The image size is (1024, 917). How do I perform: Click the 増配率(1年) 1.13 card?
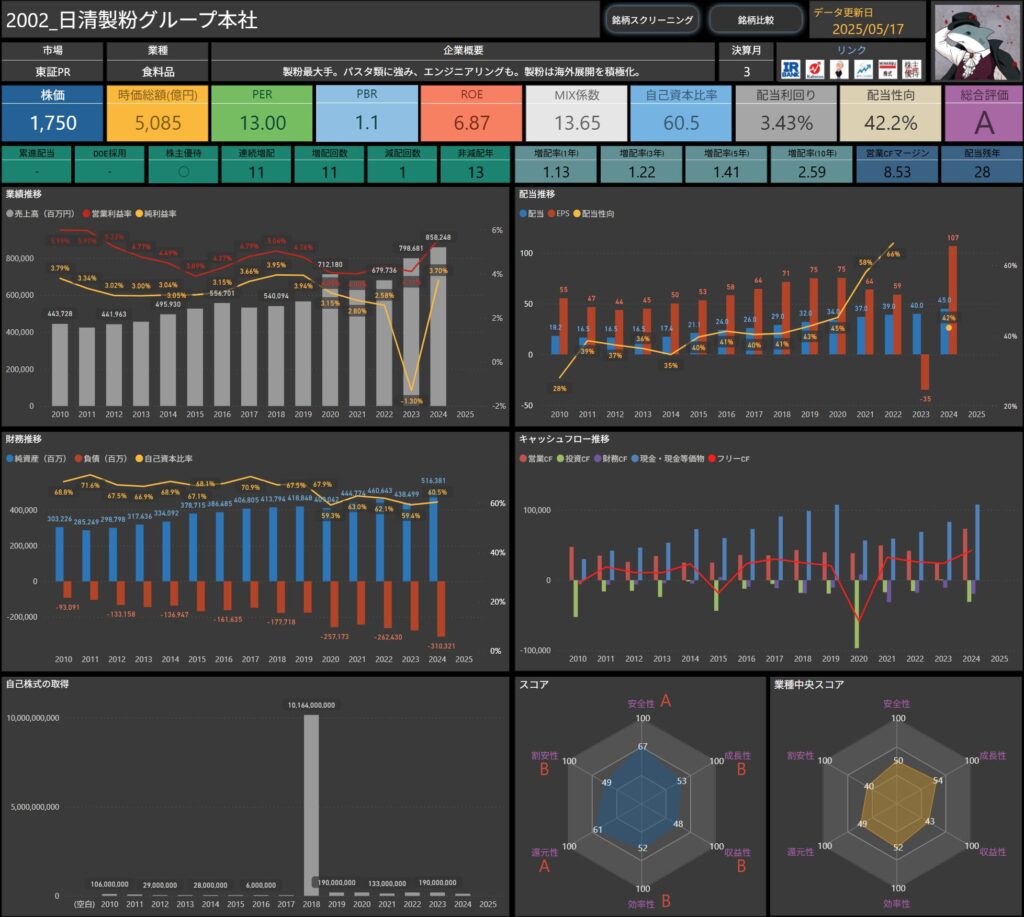pos(556,165)
